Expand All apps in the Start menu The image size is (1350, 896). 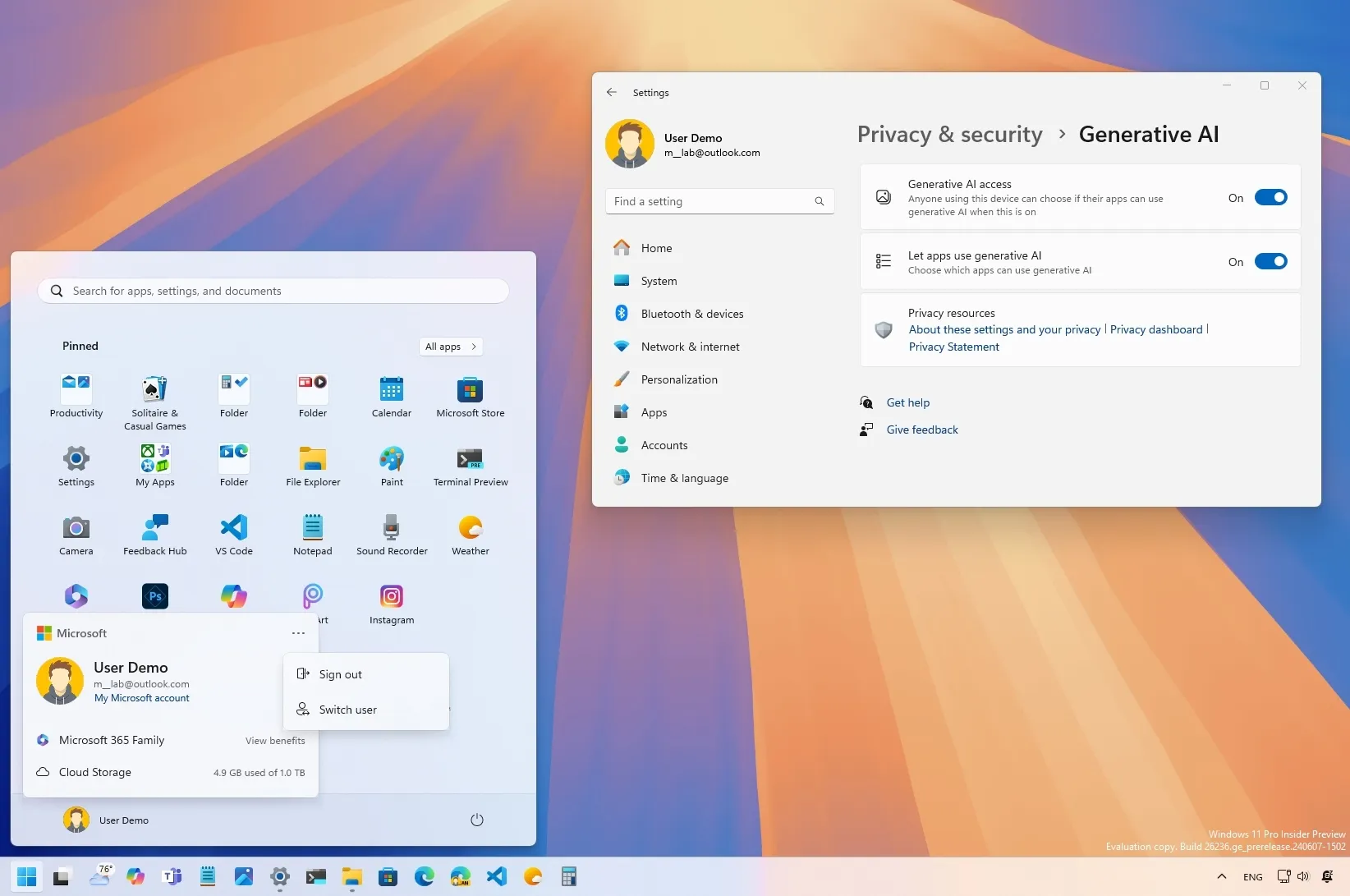(450, 346)
